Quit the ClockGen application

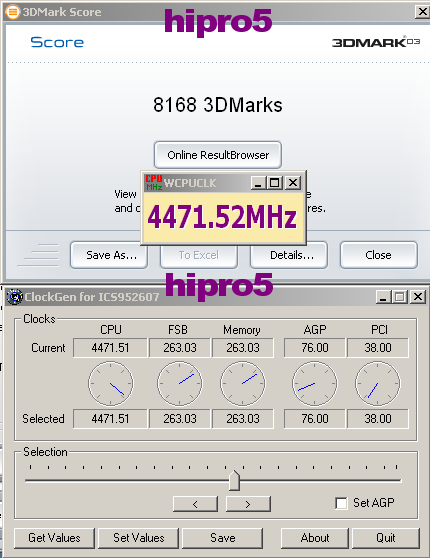386,538
